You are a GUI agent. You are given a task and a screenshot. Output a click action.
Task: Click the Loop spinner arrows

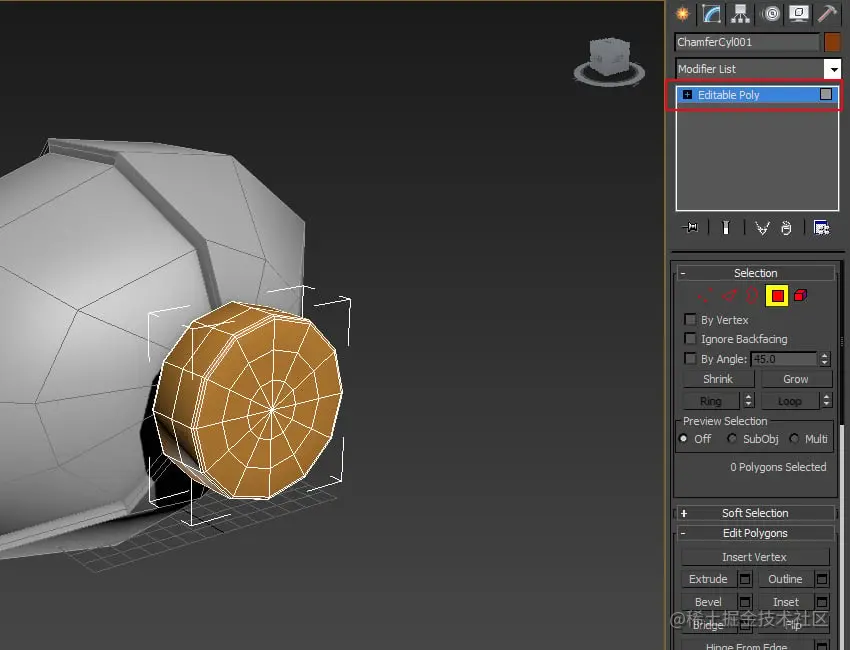(826, 401)
